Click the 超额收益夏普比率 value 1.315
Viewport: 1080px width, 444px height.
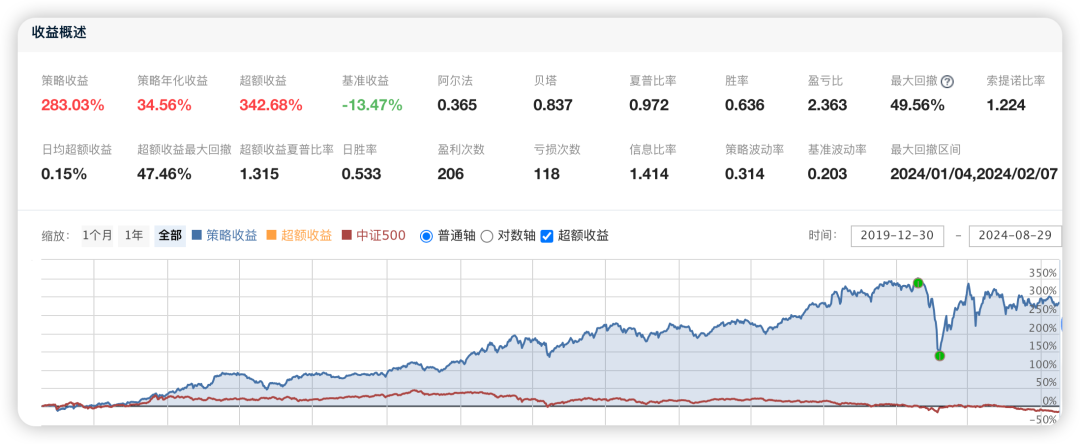(259, 174)
